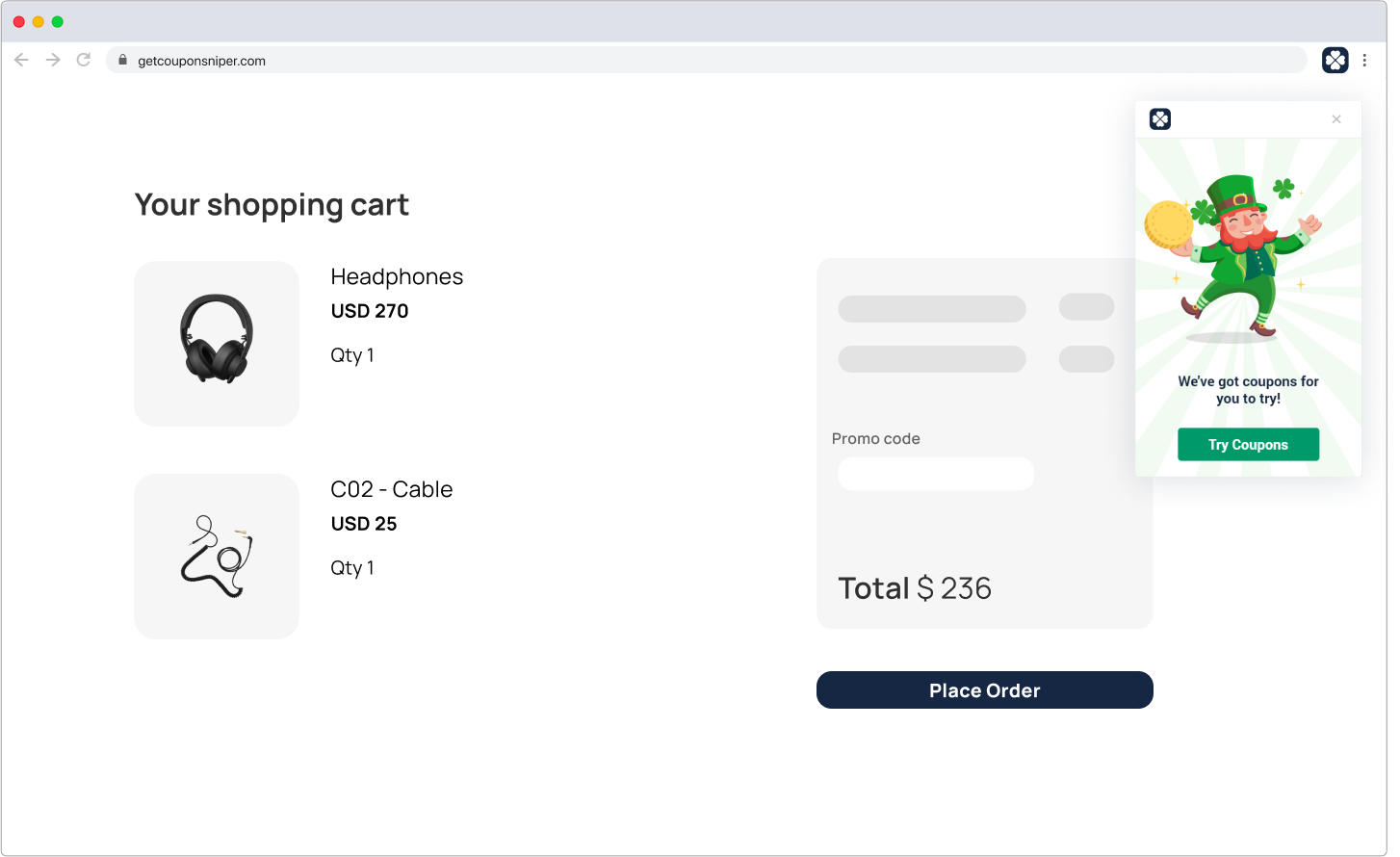This screenshot has height=857, width=1400.
Task: Click the Promo code input field
Action: 935,474
